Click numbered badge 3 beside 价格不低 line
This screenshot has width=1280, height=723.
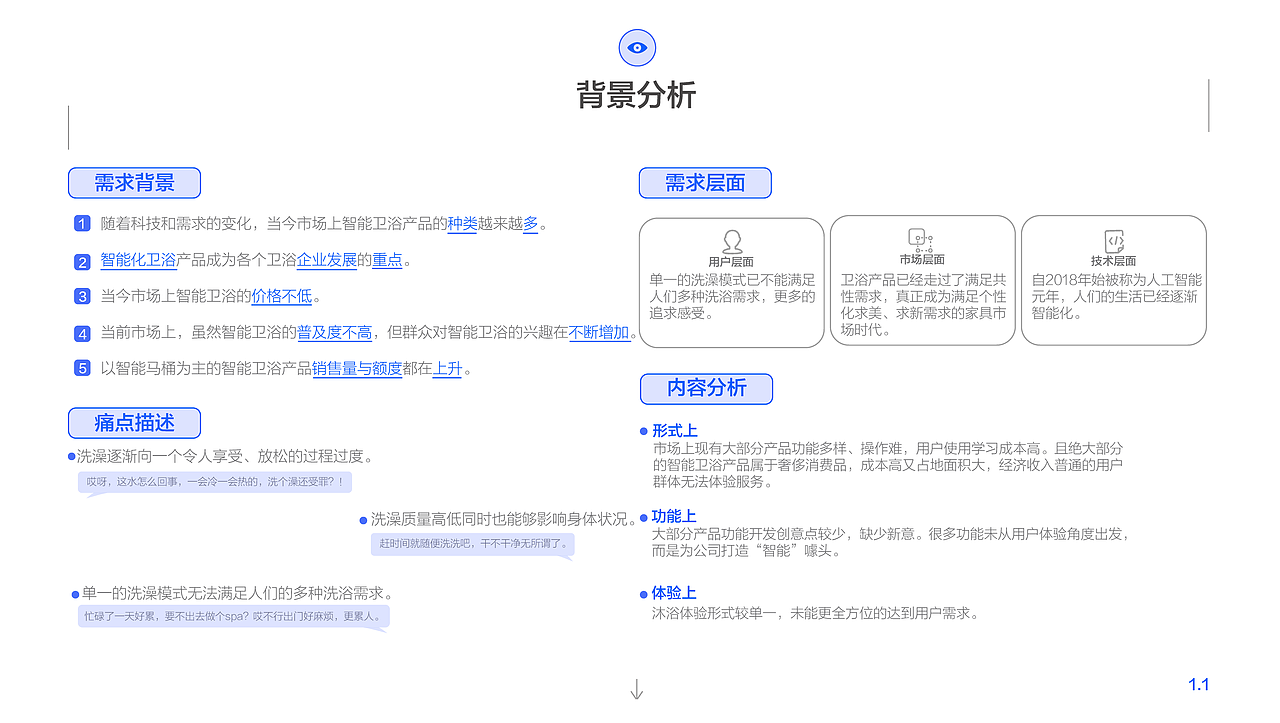point(81,296)
